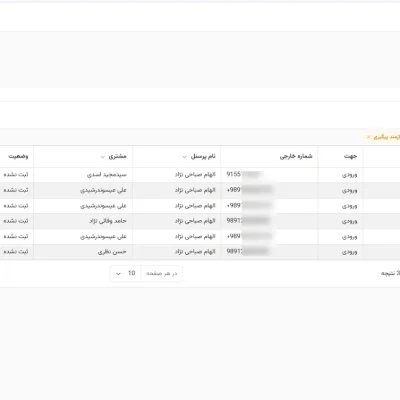
Task: Click the yellow پیگیری filter tag label
Action: point(387,137)
